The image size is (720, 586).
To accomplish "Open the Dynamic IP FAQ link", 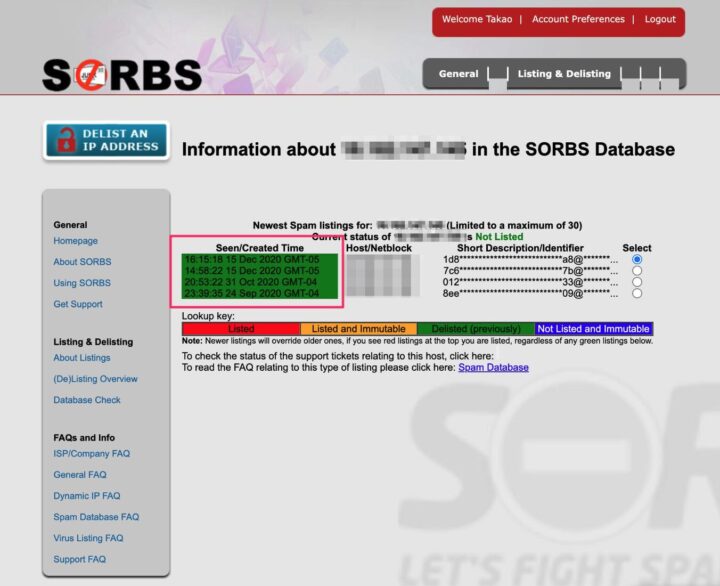I will [x=87, y=496].
